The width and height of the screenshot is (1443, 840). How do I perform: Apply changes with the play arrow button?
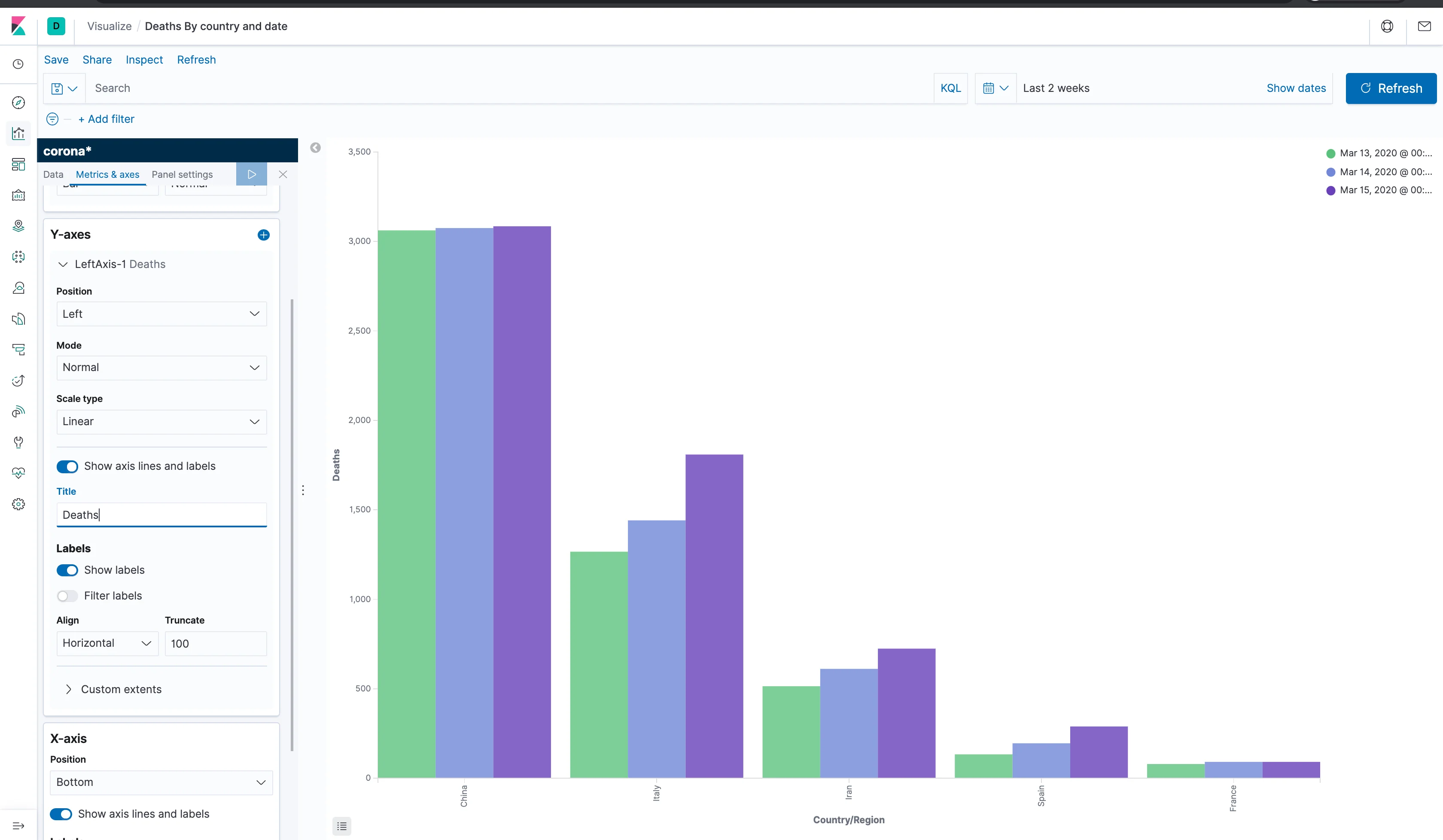(251, 174)
